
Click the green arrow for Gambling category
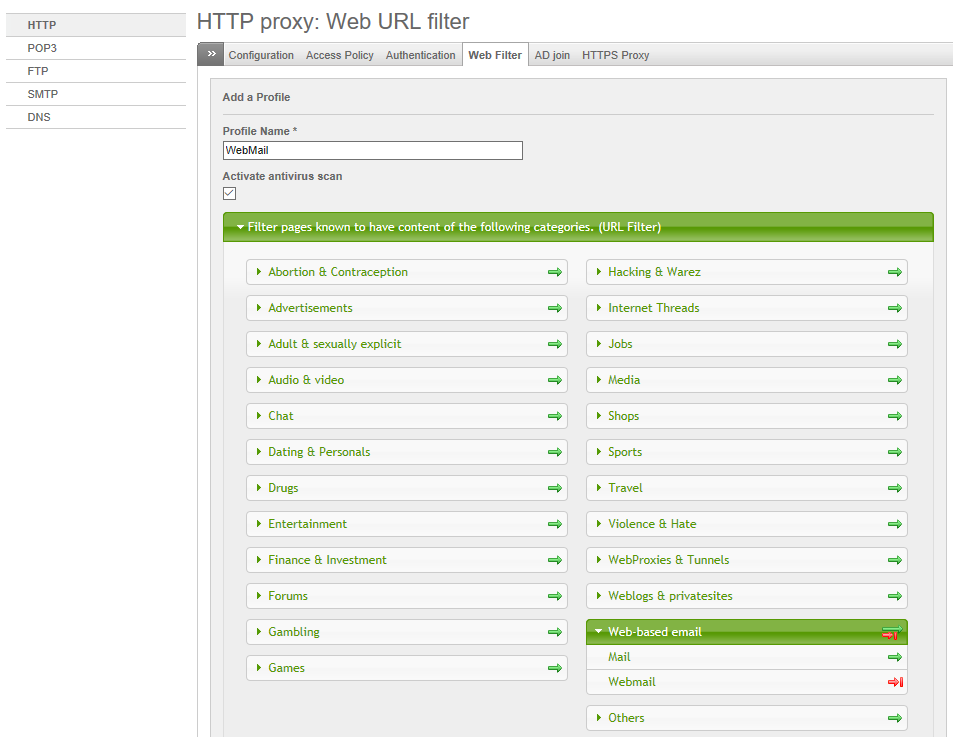[554, 632]
